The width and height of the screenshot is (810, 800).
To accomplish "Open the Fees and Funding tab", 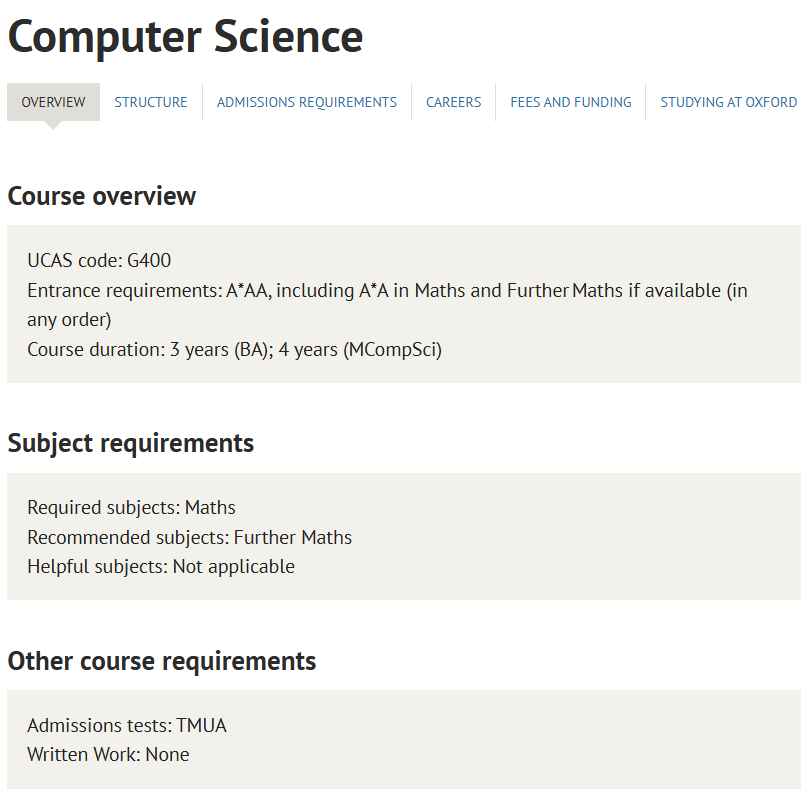I will coord(571,102).
